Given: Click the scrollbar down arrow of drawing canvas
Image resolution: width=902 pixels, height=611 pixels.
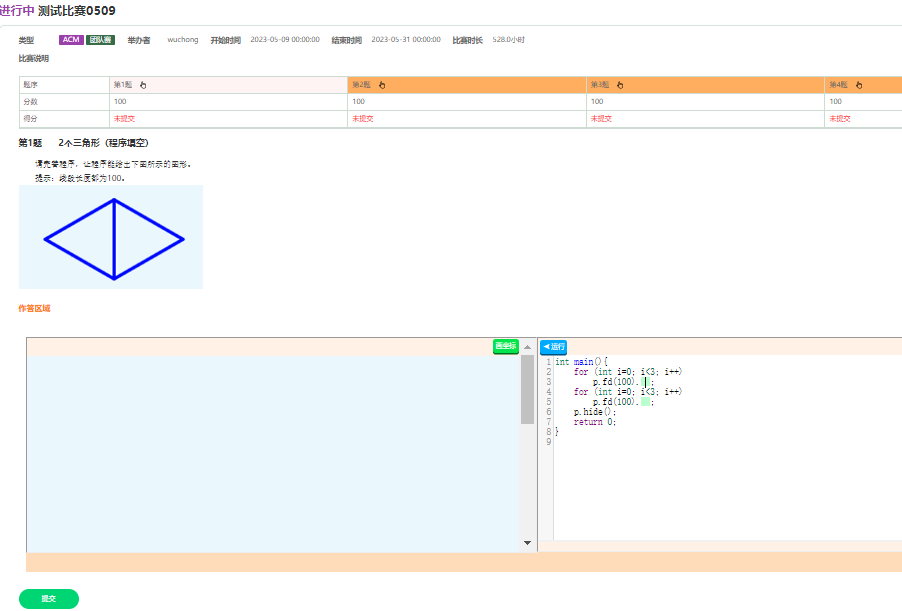Looking at the screenshot, I should click(527, 543).
